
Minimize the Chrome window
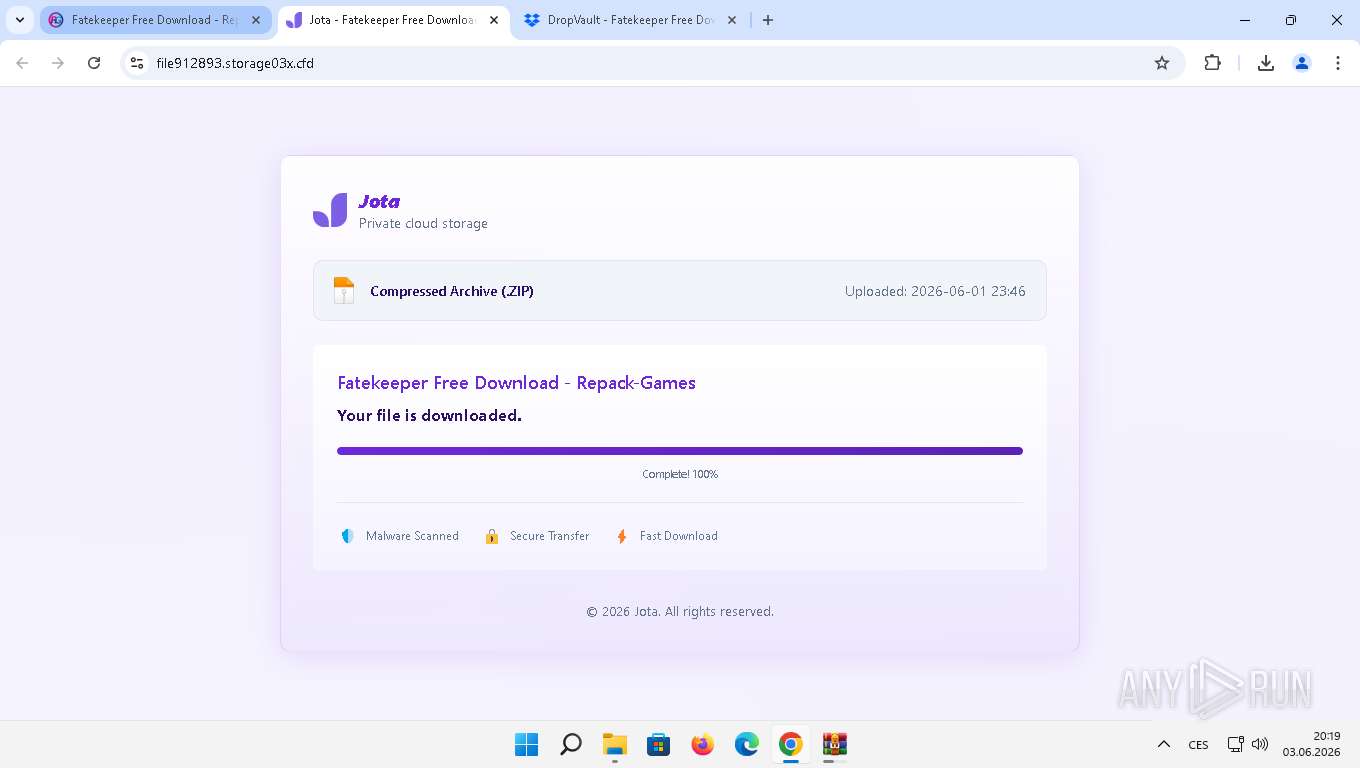point(1245,20)
